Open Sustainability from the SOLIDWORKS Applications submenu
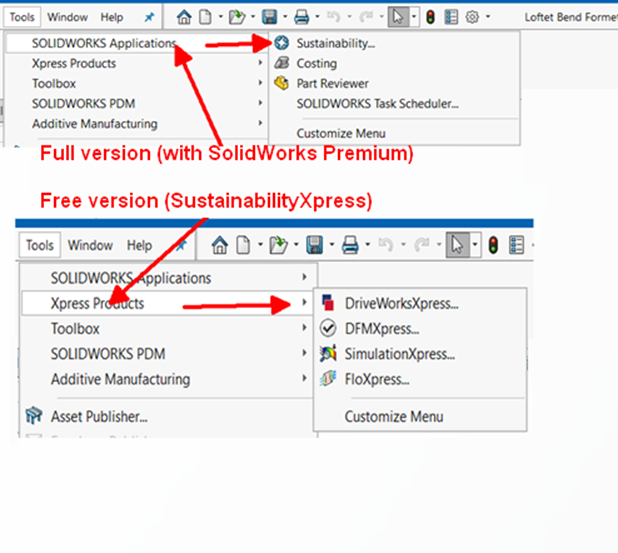 335,44
